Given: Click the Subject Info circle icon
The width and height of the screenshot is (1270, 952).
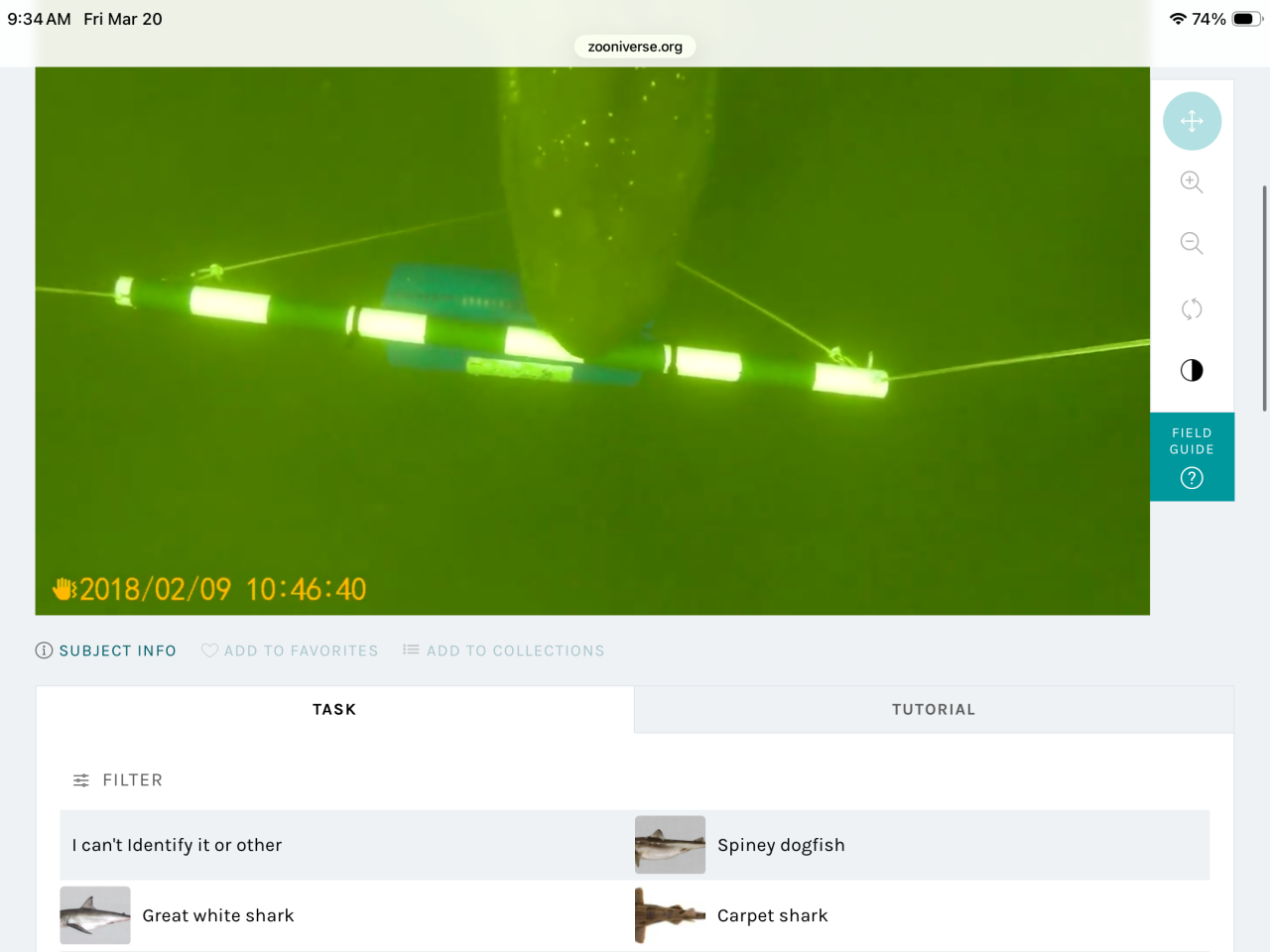Looking at the screenshot, I should point(44,651).
